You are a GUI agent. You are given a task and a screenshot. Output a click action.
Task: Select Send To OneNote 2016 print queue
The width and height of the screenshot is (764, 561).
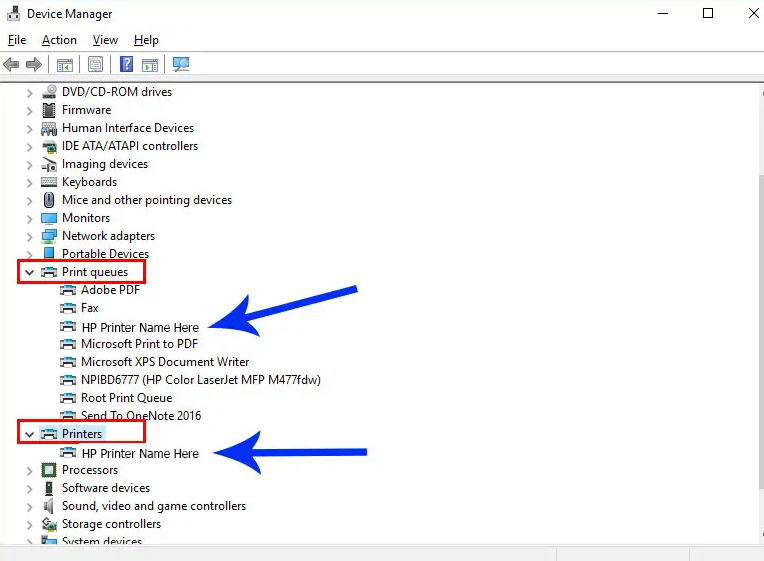pyautogui.click(x=141, y=416)
